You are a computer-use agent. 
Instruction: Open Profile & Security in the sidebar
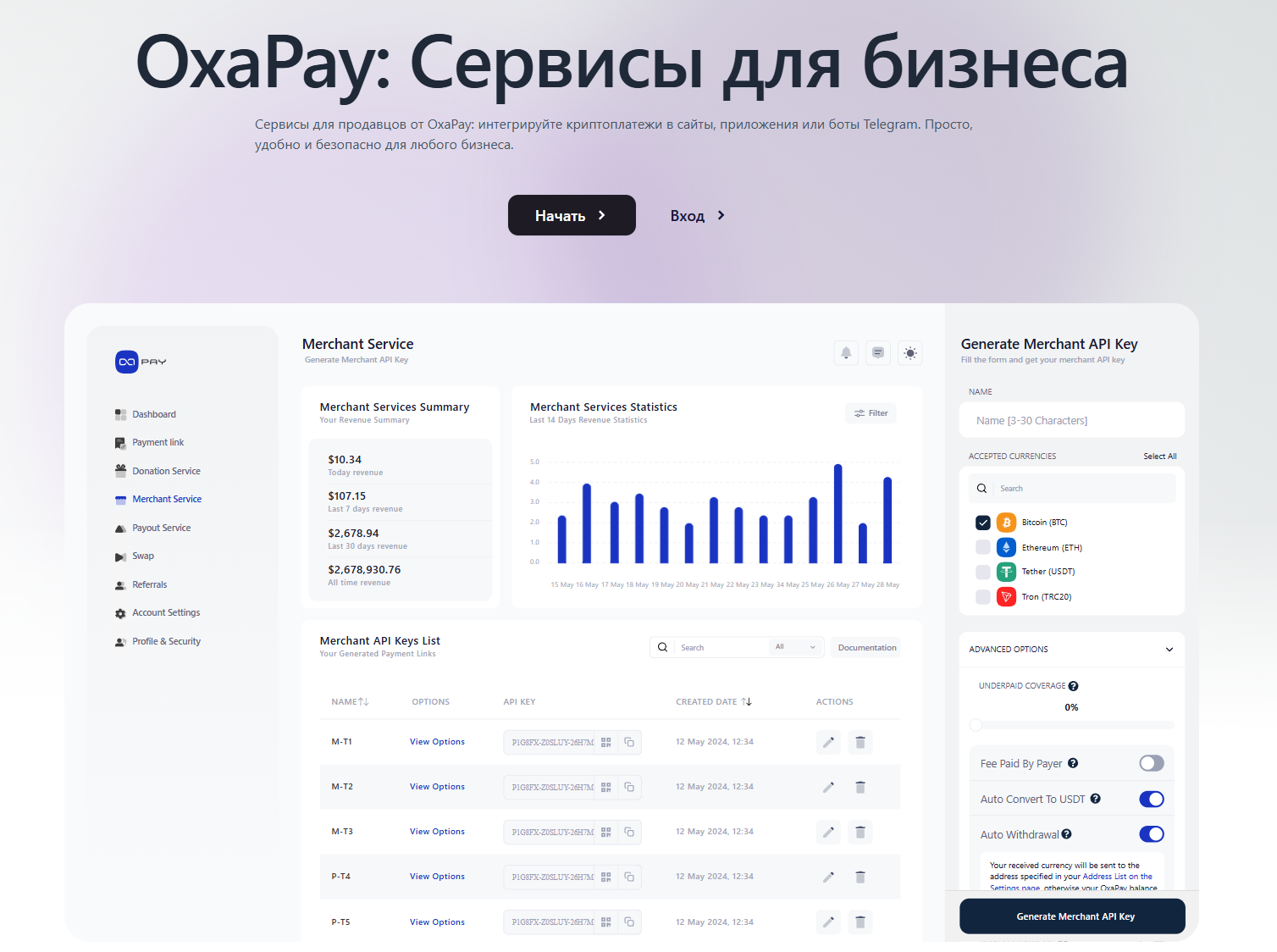[x=158, y=641]
